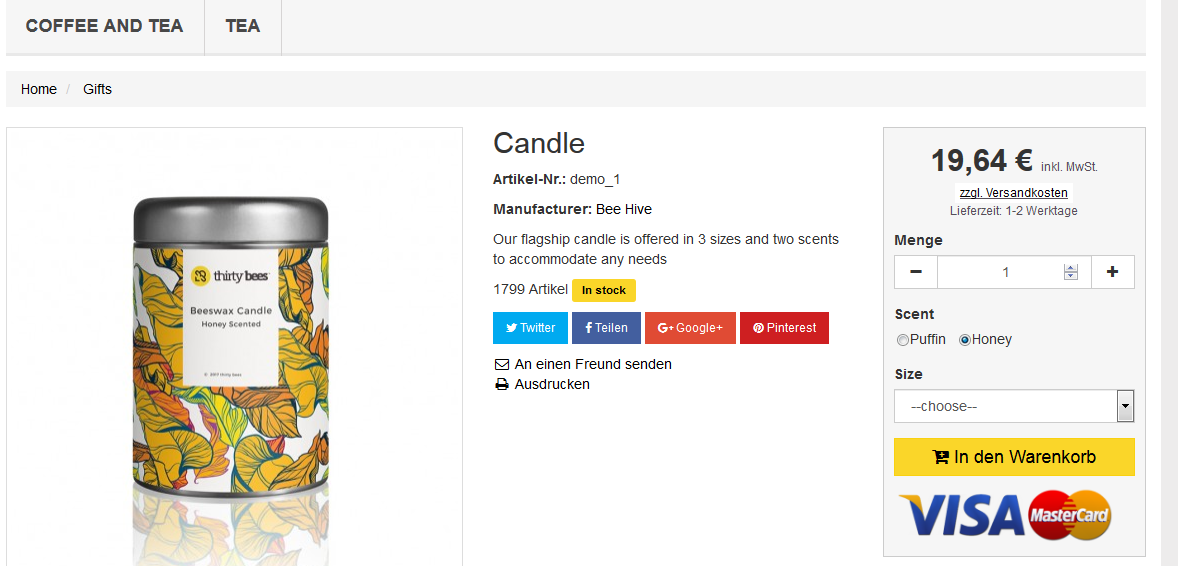Open the Coffee and Tea menu
This screenshot has height=566, width=1178.
pyautogui.click(x=104, y=26)
